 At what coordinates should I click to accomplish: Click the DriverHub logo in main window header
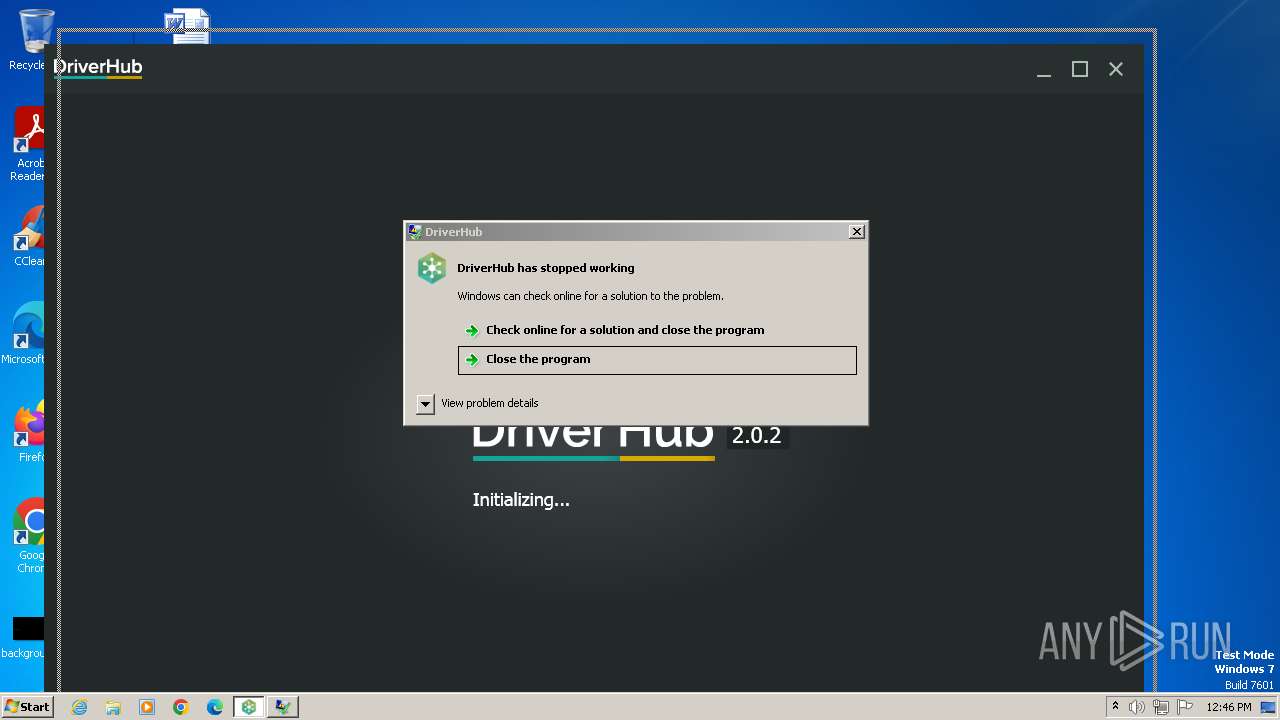click(98, 68)
